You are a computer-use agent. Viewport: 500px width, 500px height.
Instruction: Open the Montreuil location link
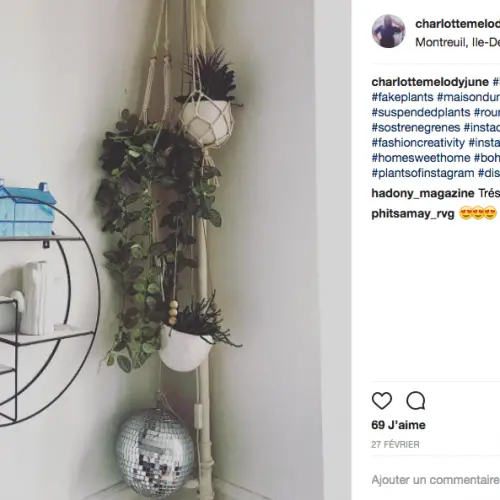(x=457, y=42)
